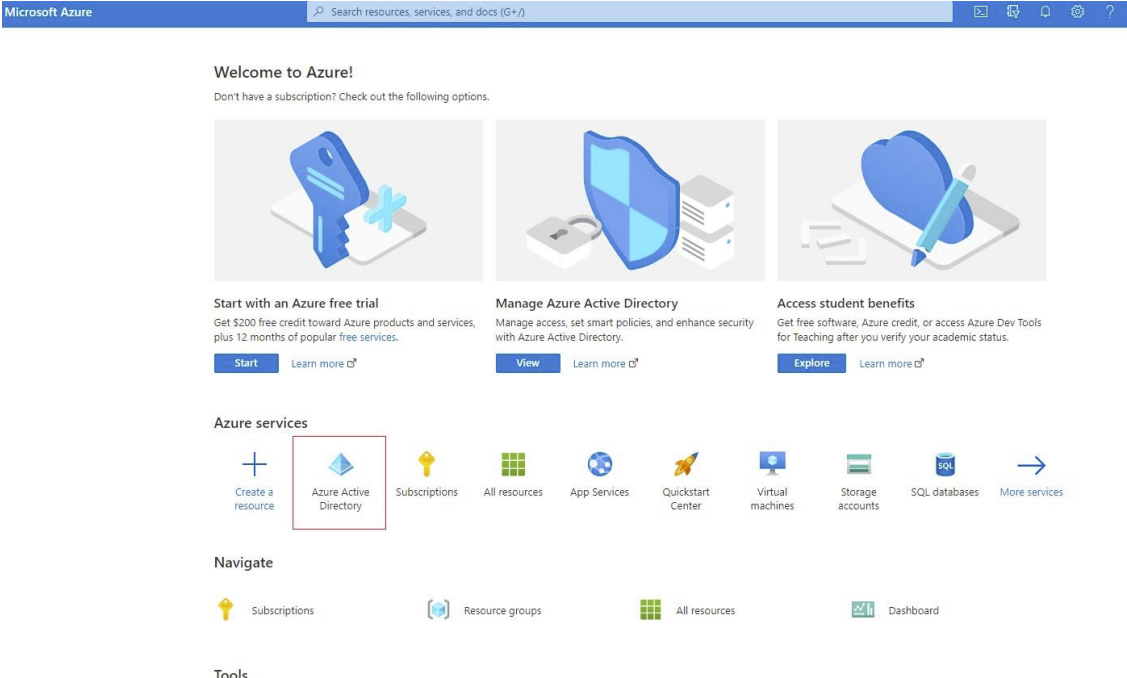1127x678 pixels.
Task: Click the Resource groups icon under Navigate
Action: tap(438, 610)
